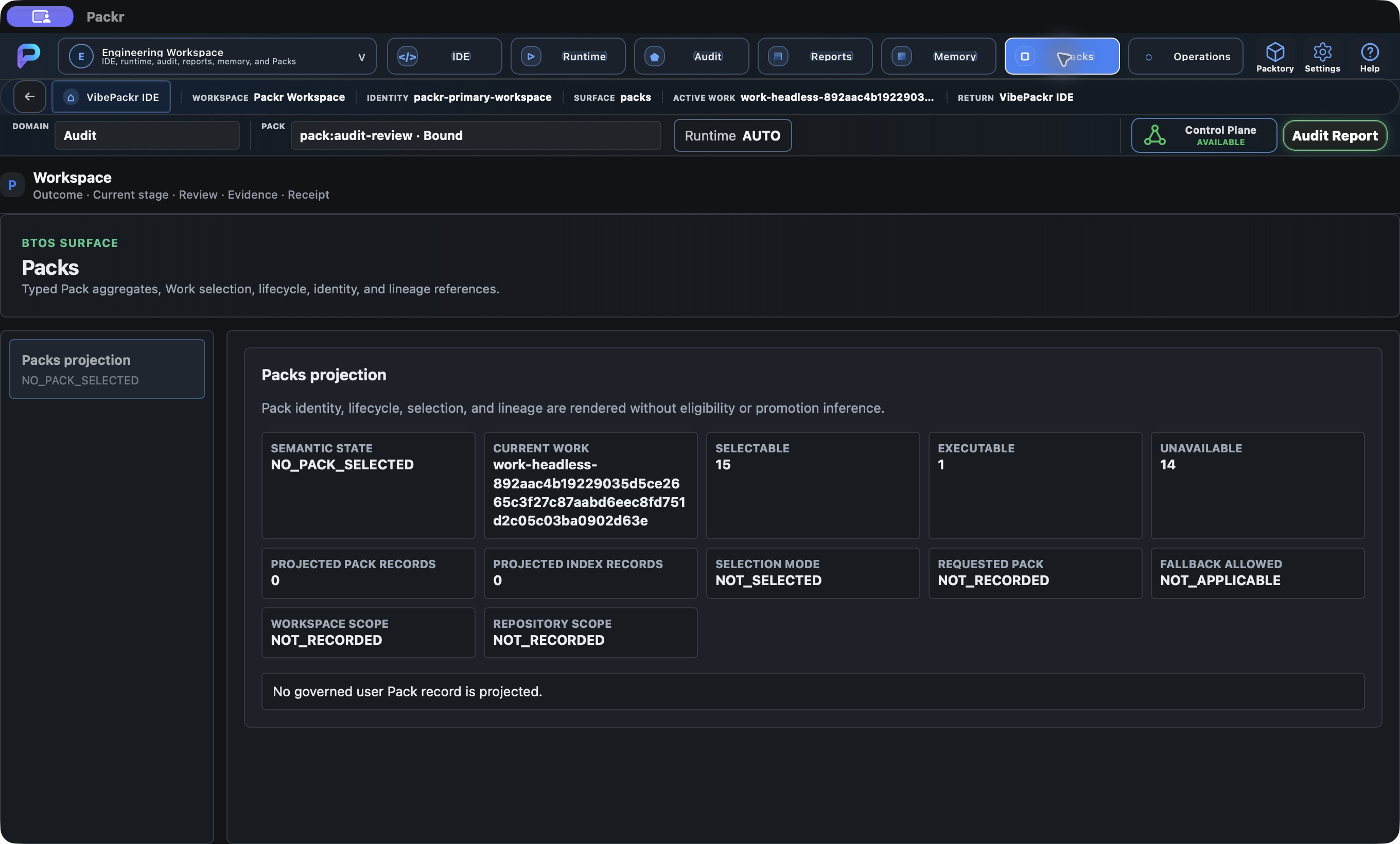Click the Memory square icon
Image resolution: width=1400 pixels, height=844 pixels.
point(901,56)
